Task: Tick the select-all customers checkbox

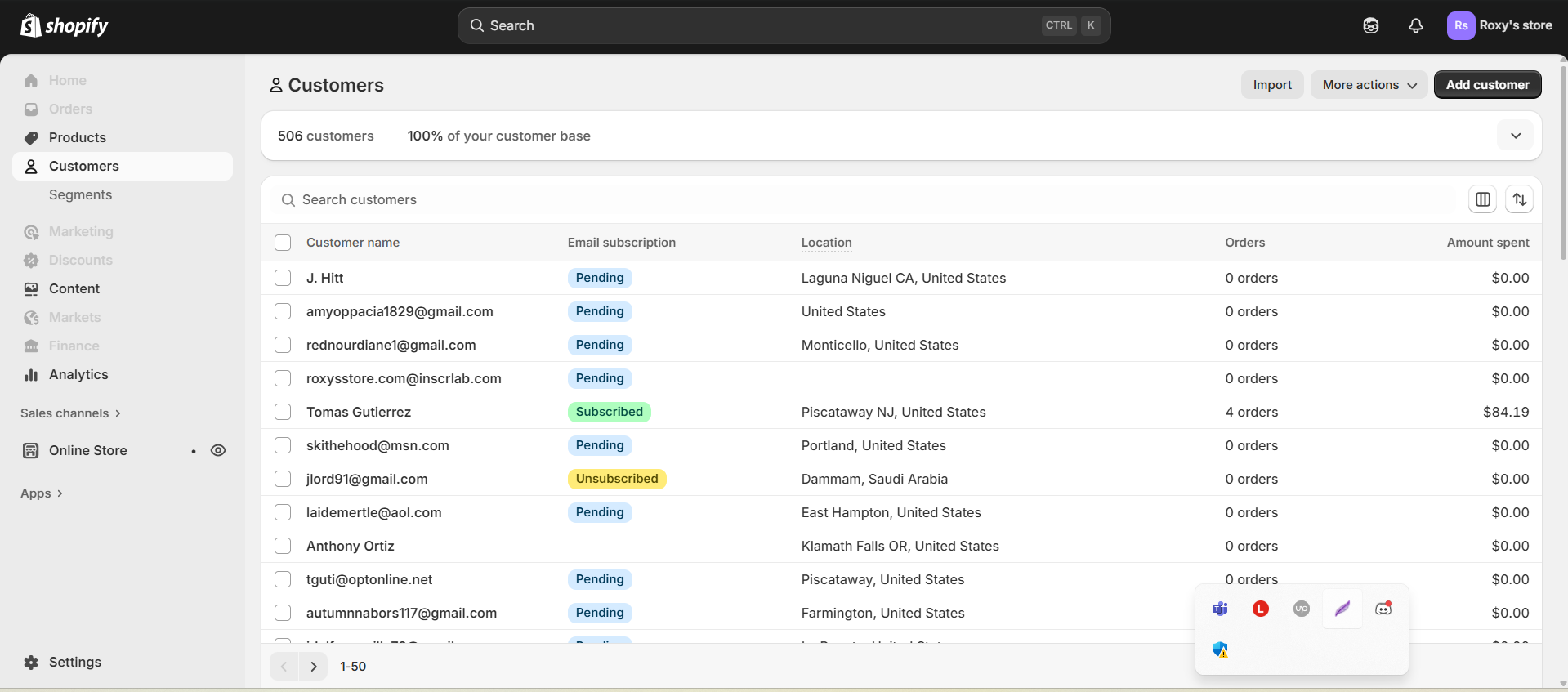Action: coord(283,243)
